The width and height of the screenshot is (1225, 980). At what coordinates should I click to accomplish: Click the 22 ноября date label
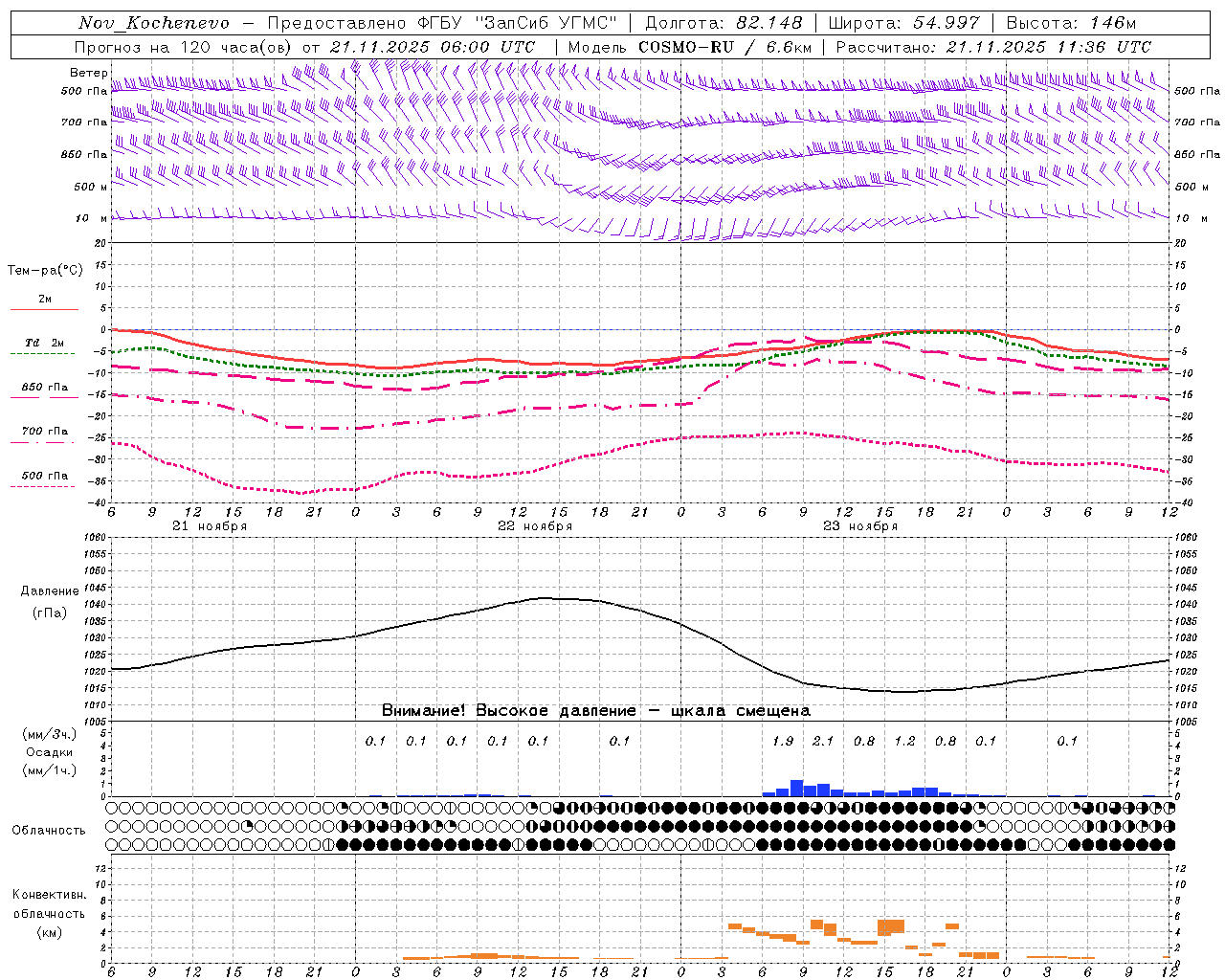point(535,526)
